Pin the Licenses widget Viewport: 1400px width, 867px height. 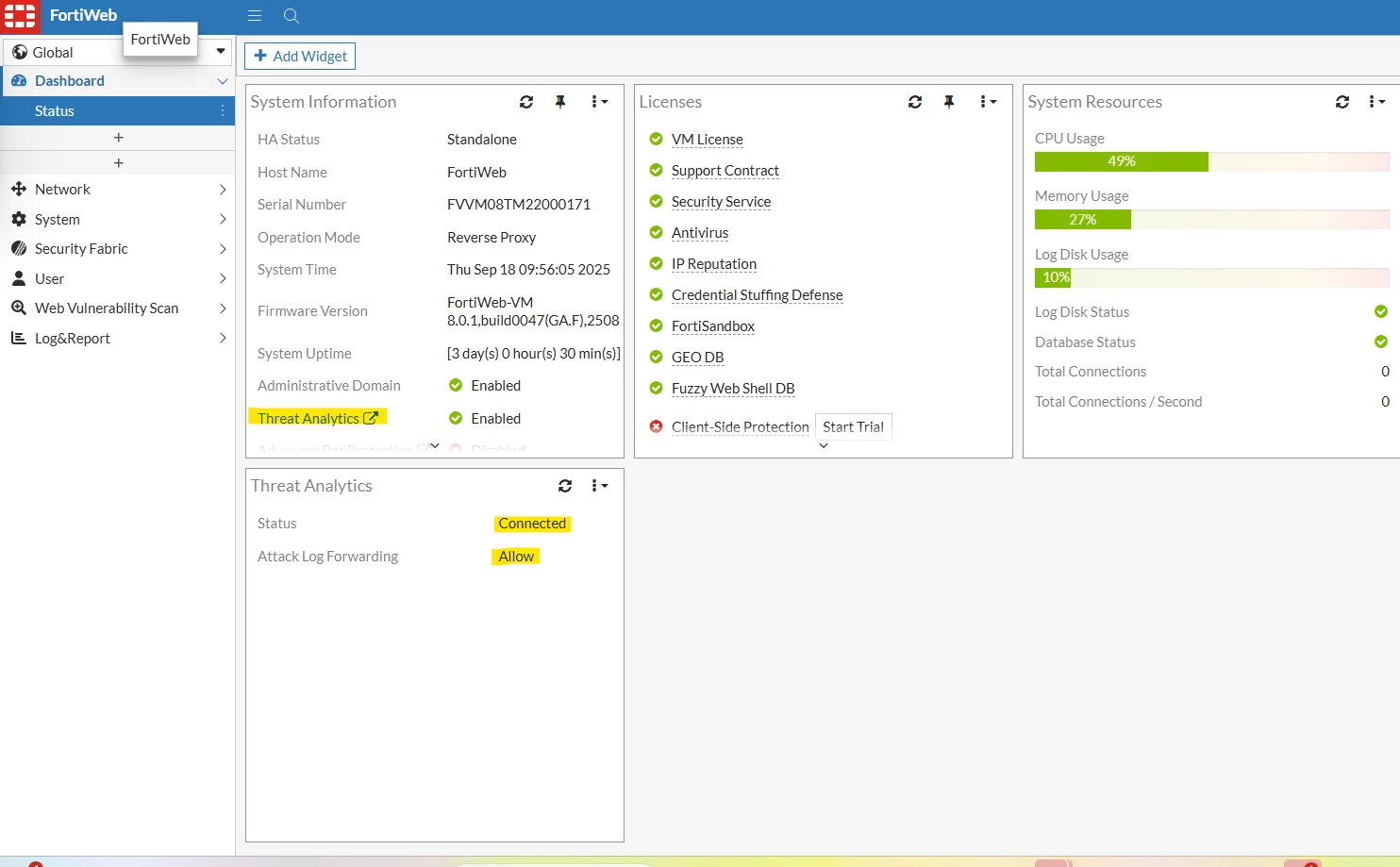point(949,102)
